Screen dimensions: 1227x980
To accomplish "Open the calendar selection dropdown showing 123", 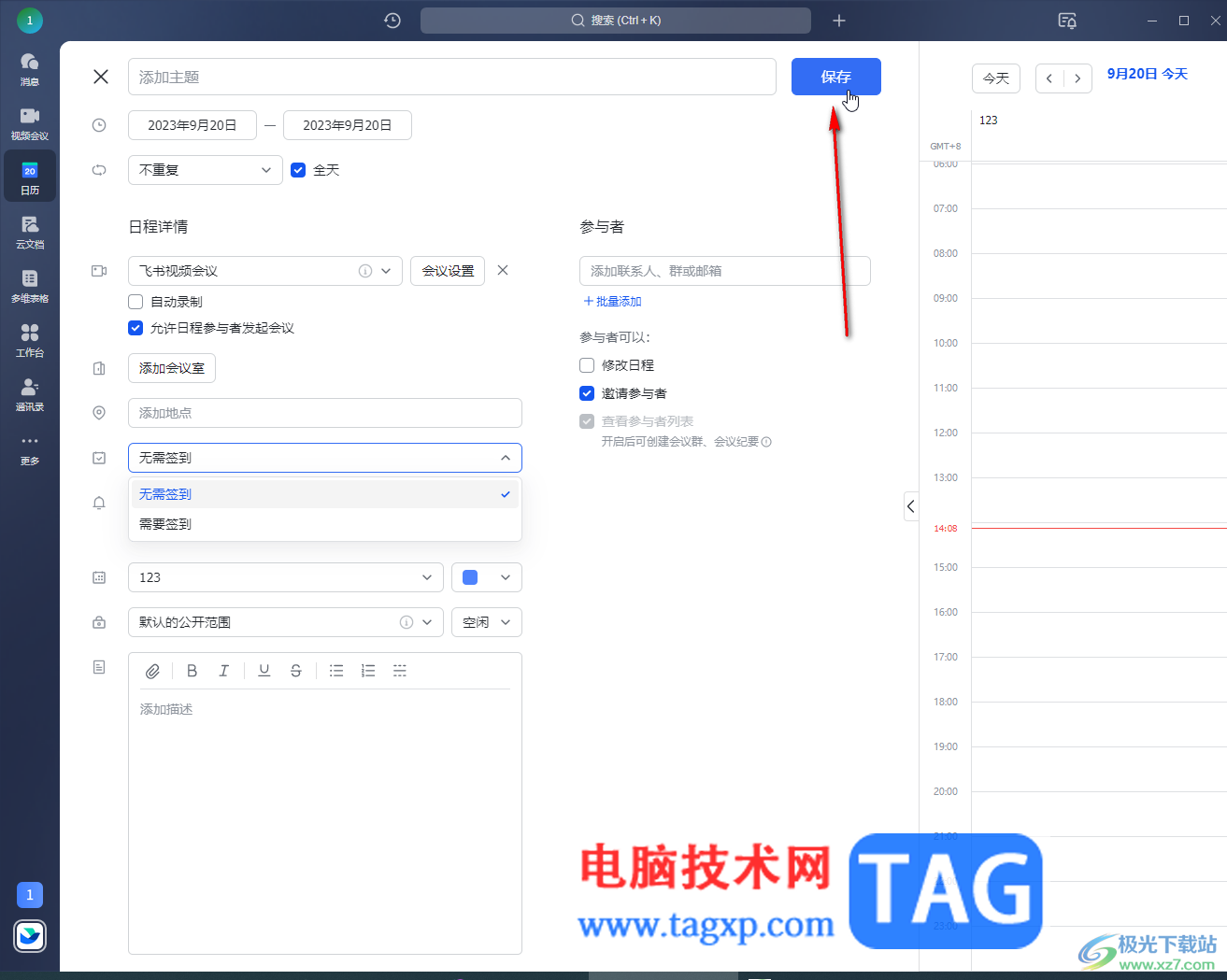I will pos(286,577).
